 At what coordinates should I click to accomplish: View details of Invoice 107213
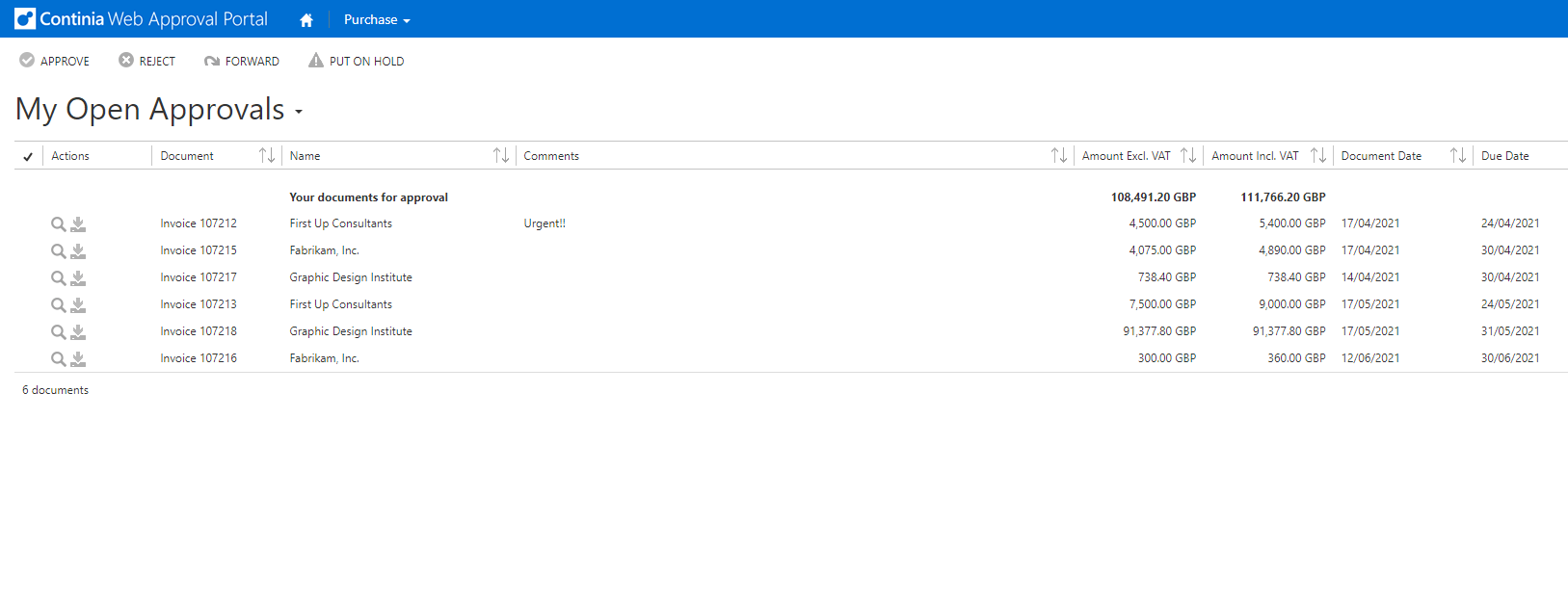59,305
